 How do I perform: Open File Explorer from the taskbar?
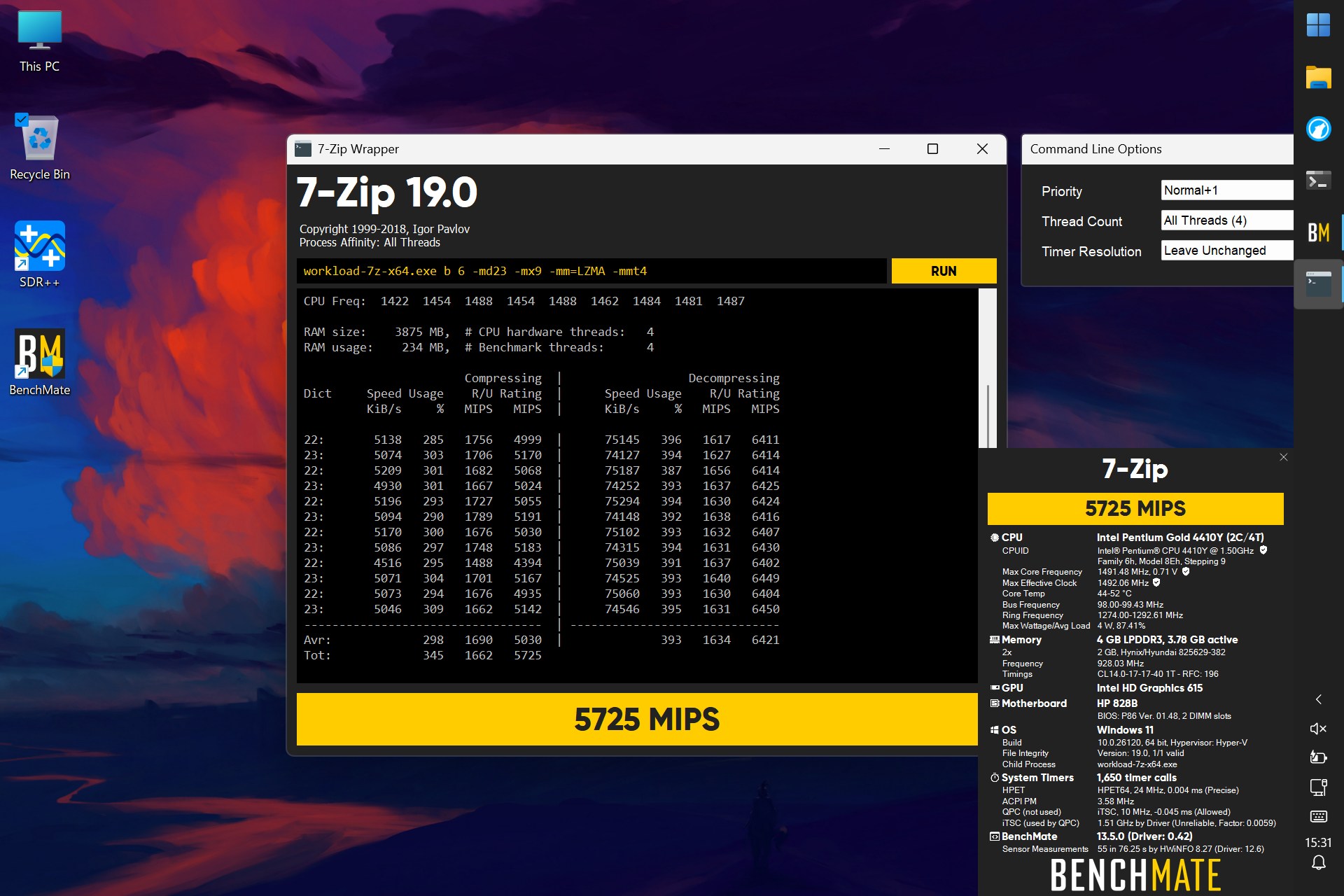point(1318,77)
